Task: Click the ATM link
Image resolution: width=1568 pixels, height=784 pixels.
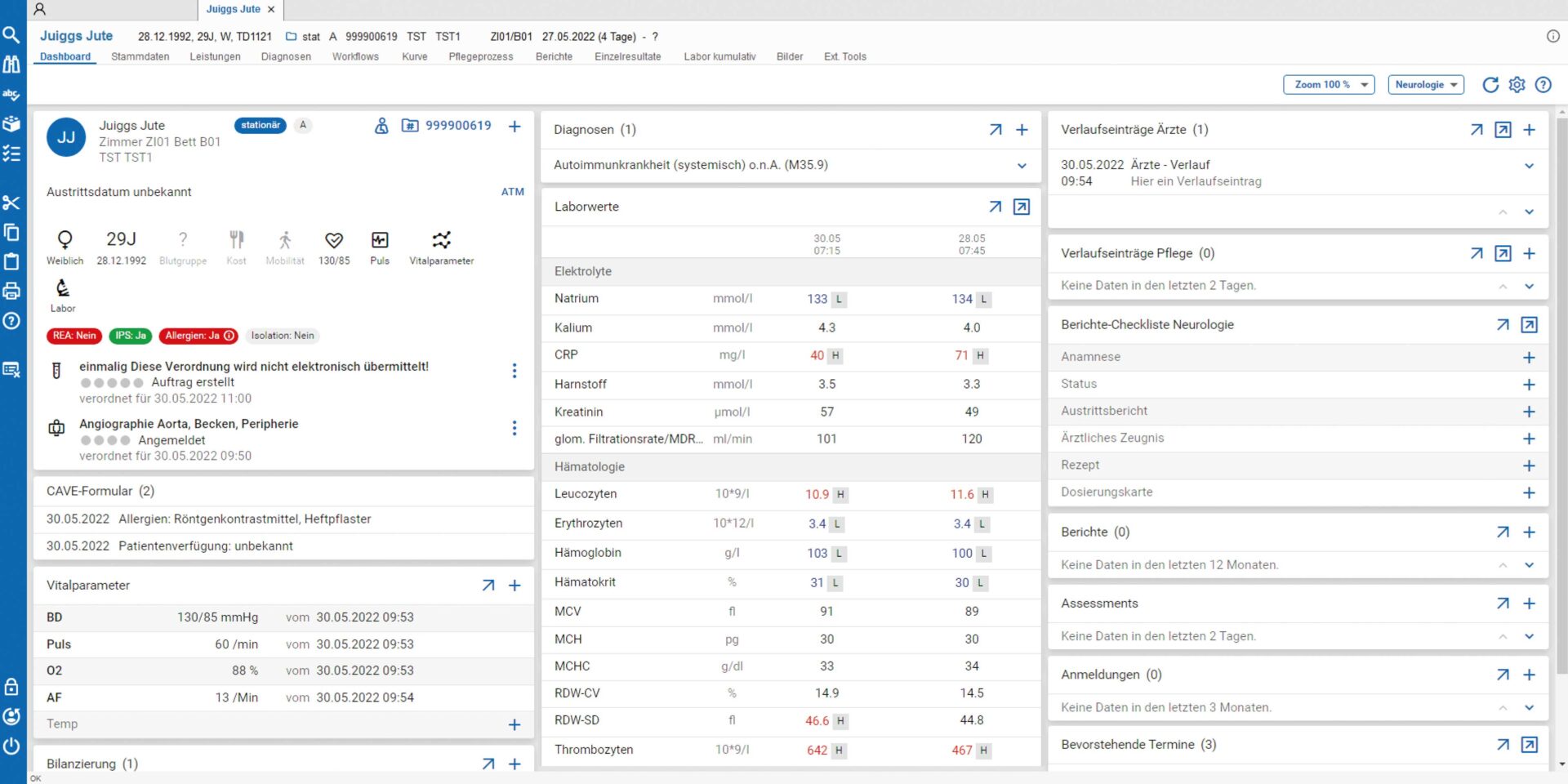Action: (512, 192)
